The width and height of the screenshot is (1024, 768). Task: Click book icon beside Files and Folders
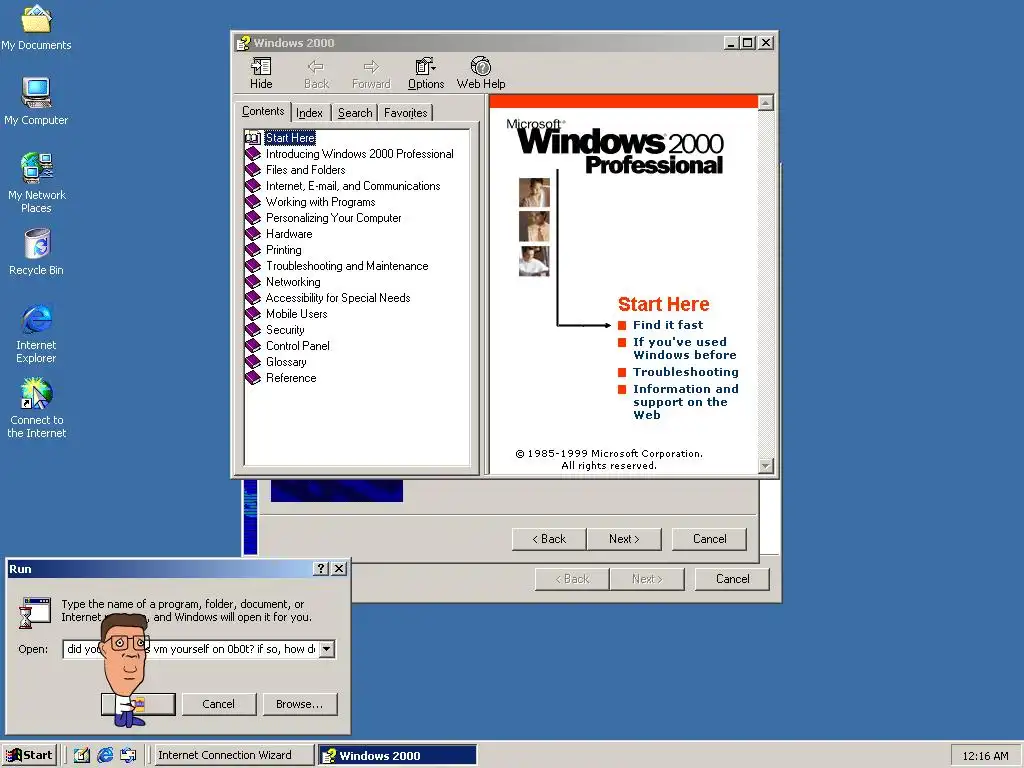[x=253, y=170]
